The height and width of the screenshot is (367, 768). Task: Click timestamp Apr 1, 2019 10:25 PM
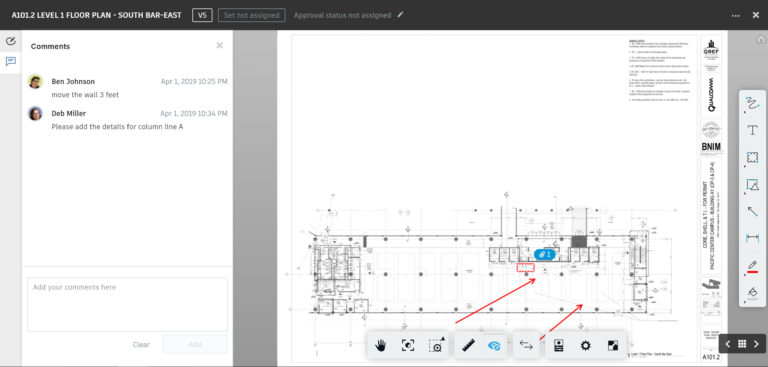194,81
